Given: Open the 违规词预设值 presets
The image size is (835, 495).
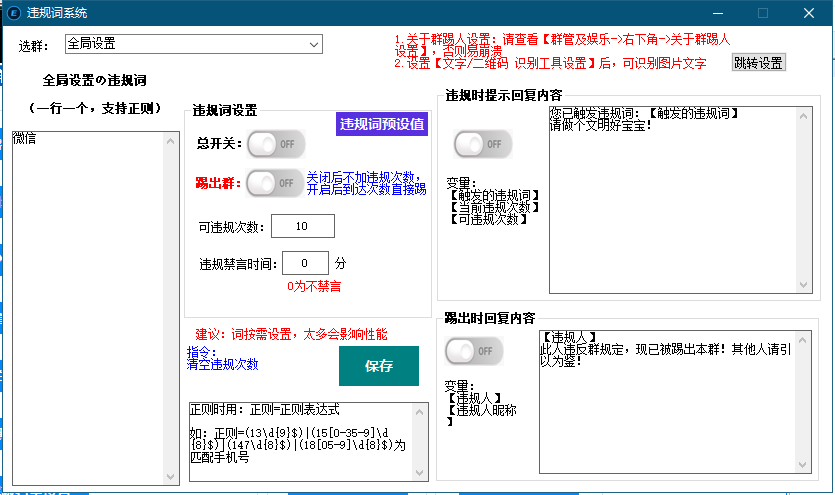Looking at the screenshot, I should [382, 124].
